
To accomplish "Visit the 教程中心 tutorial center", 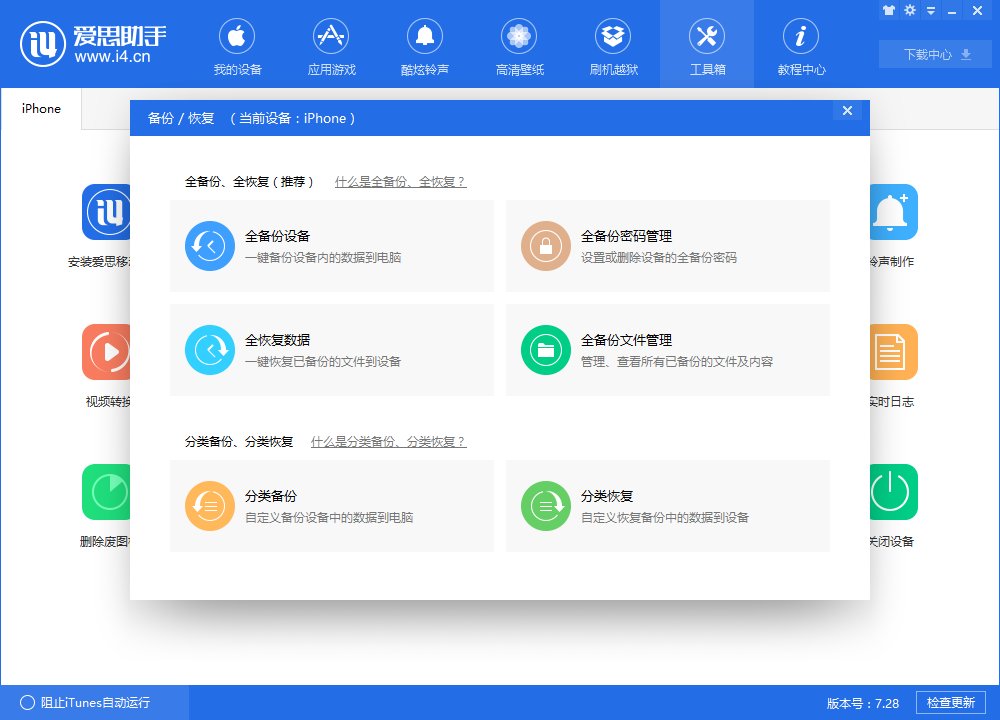I will click(799, 45).
